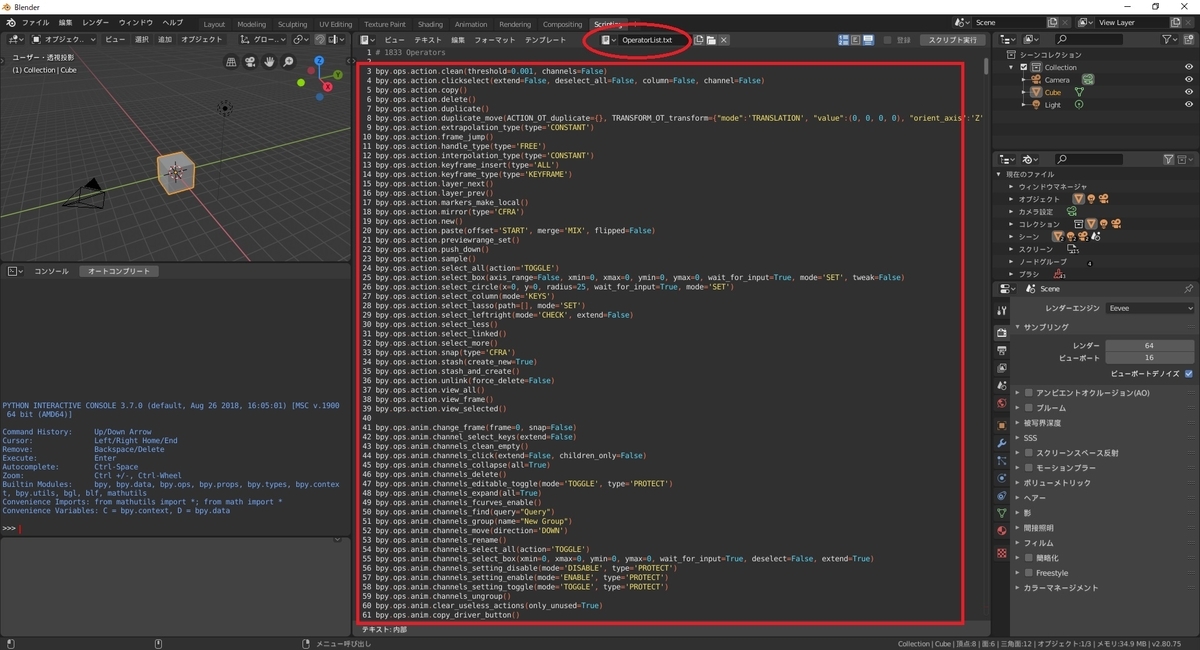Switch to the UV Editing workspace tab
The image size is (1200, 650).
click(x=336, y=24)
